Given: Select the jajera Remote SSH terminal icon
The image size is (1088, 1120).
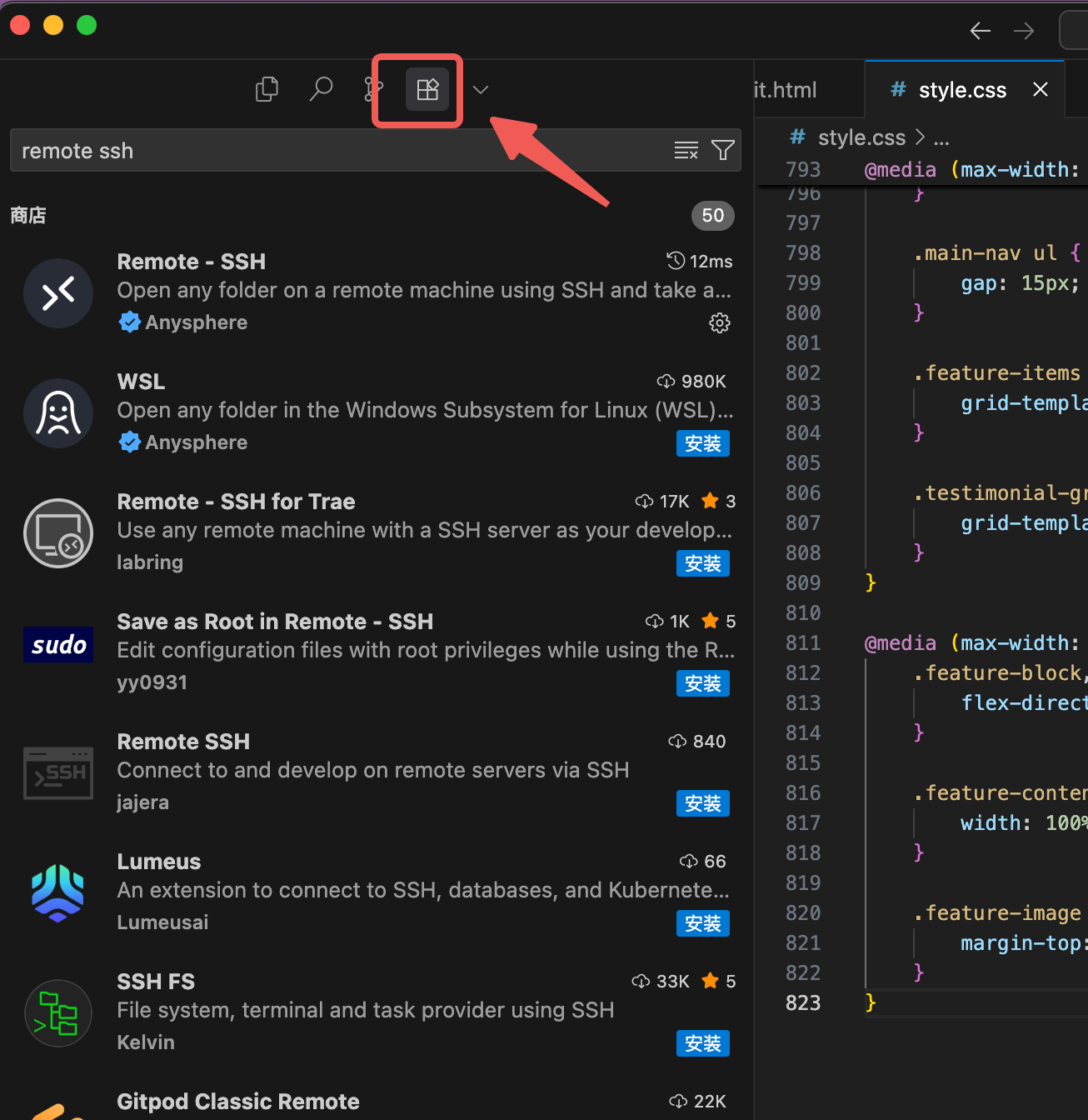Looking at the screenshot, I should pyautogui.click(x=58, y=773).
